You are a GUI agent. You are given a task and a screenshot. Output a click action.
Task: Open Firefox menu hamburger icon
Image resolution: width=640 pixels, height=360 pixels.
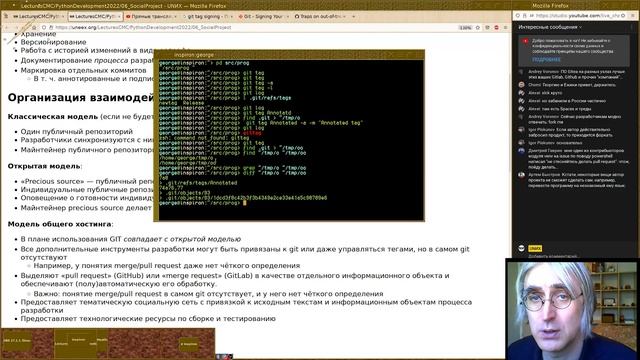tap(505, 27)
